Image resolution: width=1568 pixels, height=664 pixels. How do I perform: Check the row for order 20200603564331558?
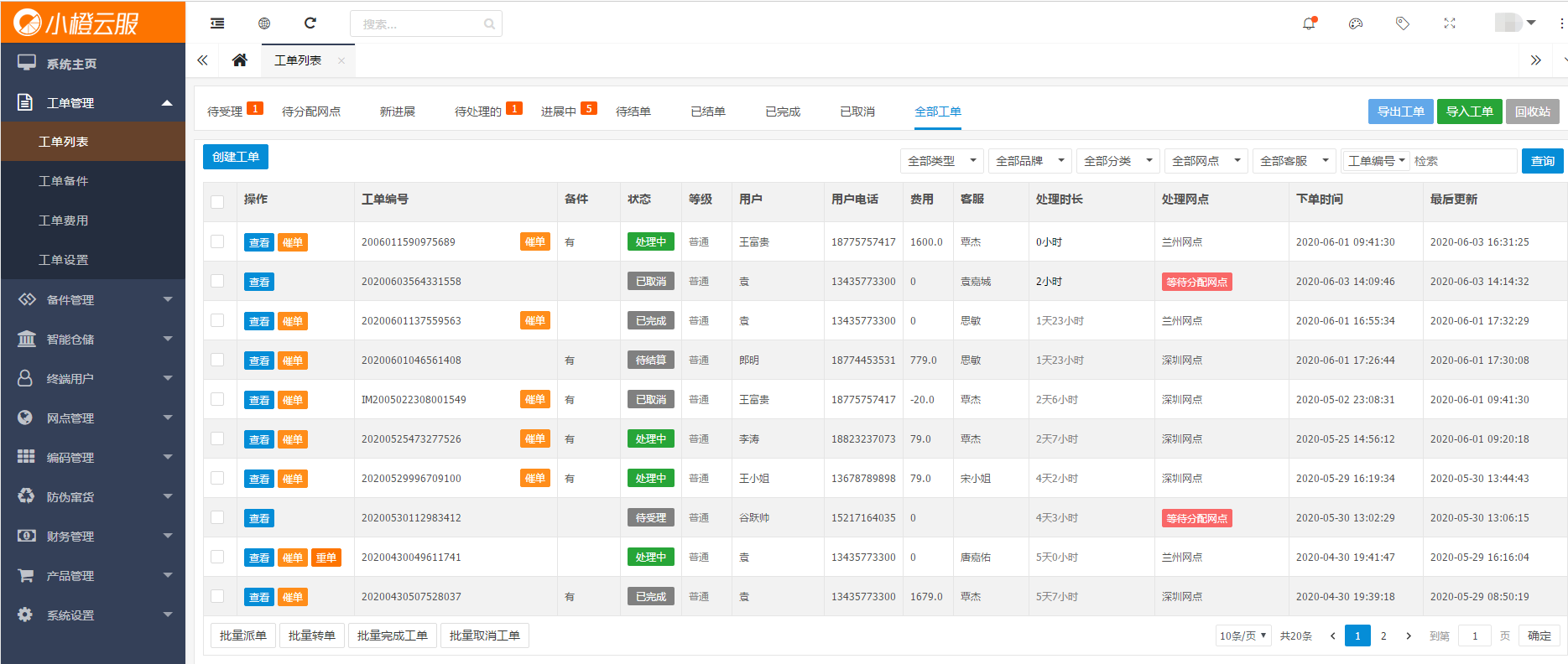pos(217,281)
